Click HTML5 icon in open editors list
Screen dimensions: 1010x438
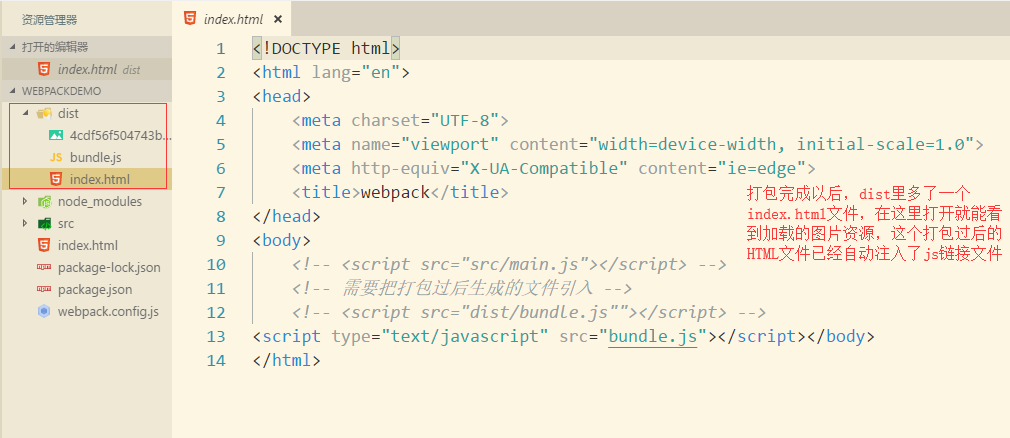pos(44,70)
